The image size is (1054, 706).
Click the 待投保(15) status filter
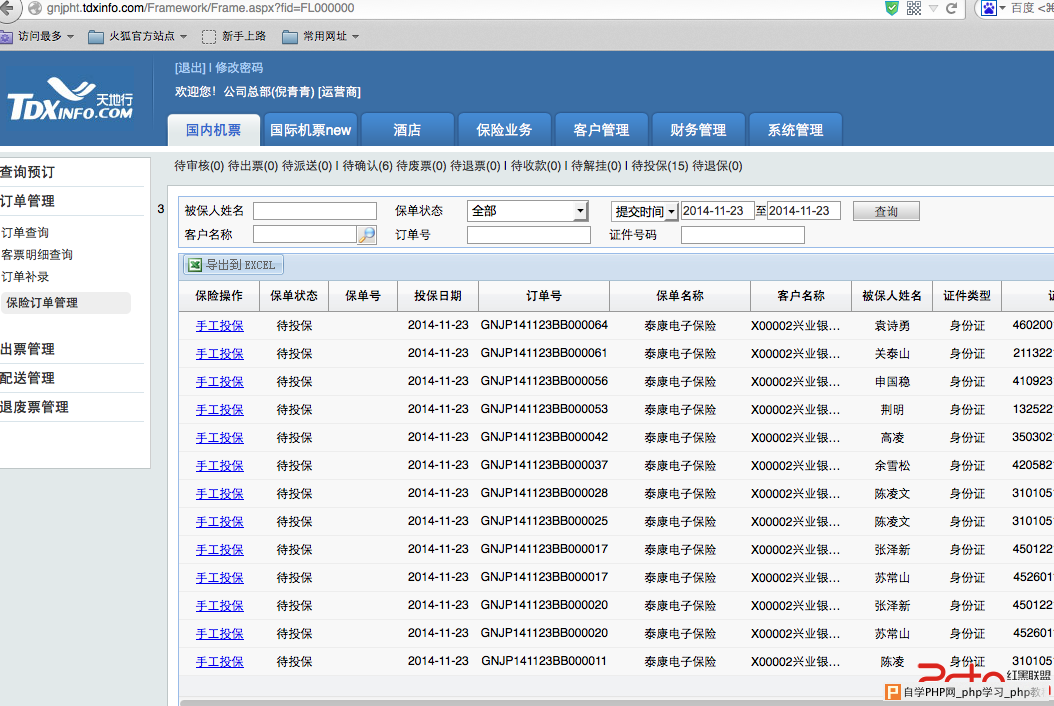[x=659, y=166]
